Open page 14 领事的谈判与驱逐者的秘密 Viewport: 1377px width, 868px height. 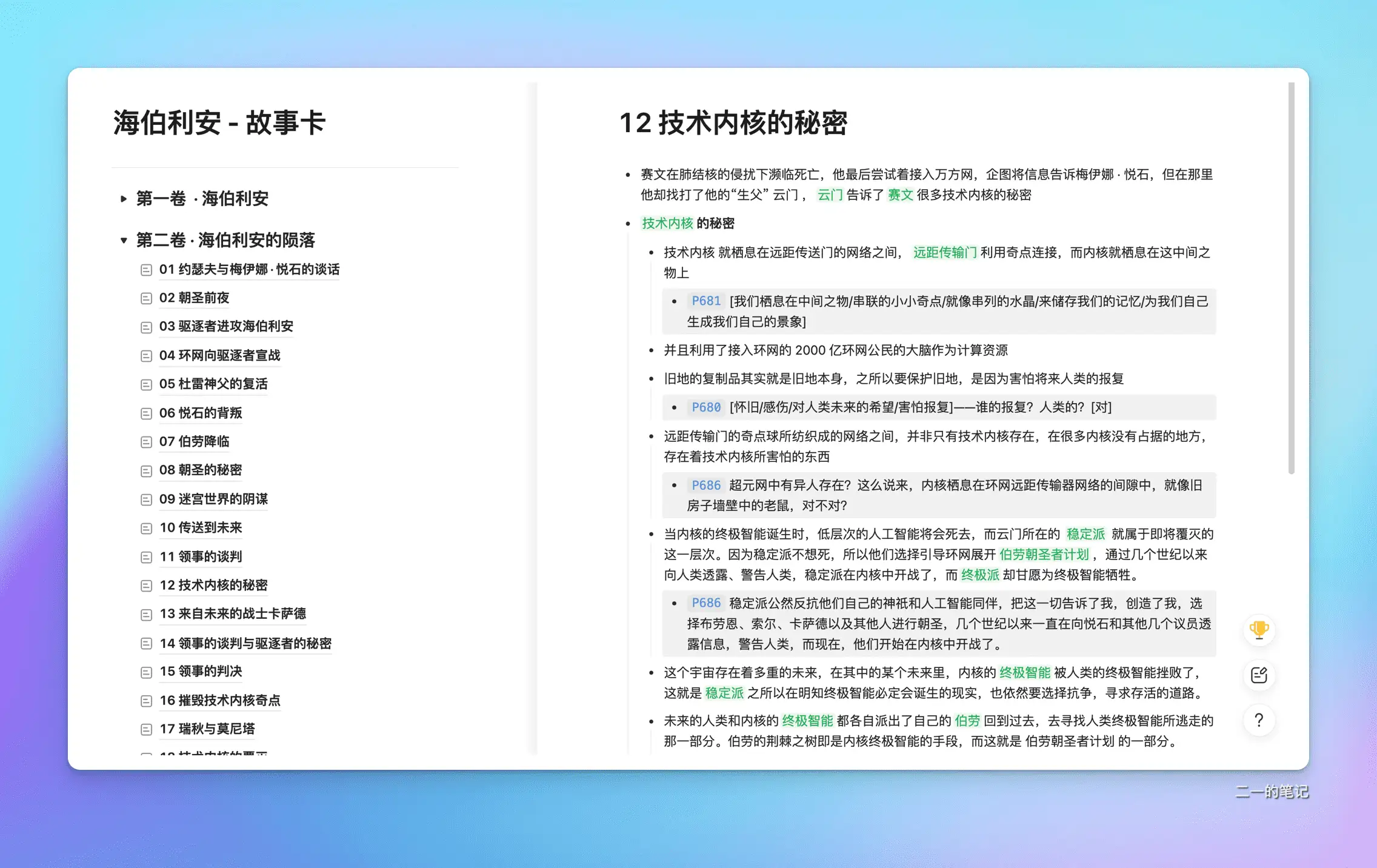pyautogui.click(x=245, y=643)
